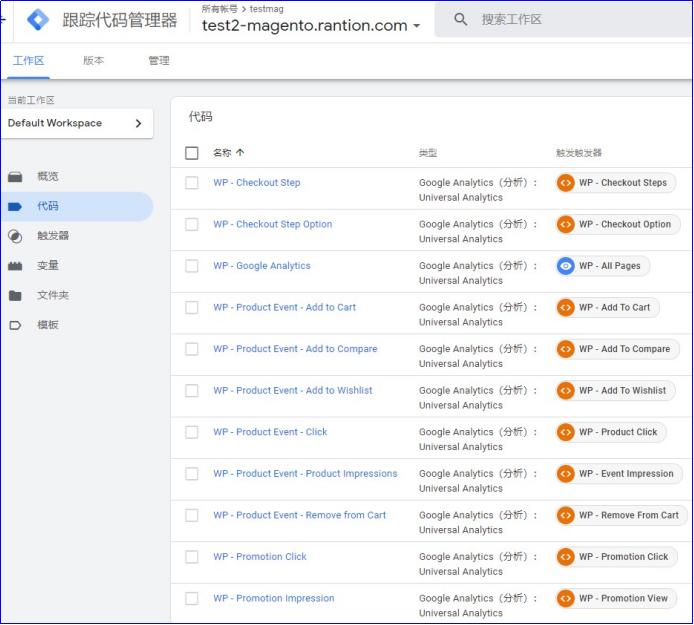Click the orange icon of WP - Promotion Click trigger

click(565, 557)
